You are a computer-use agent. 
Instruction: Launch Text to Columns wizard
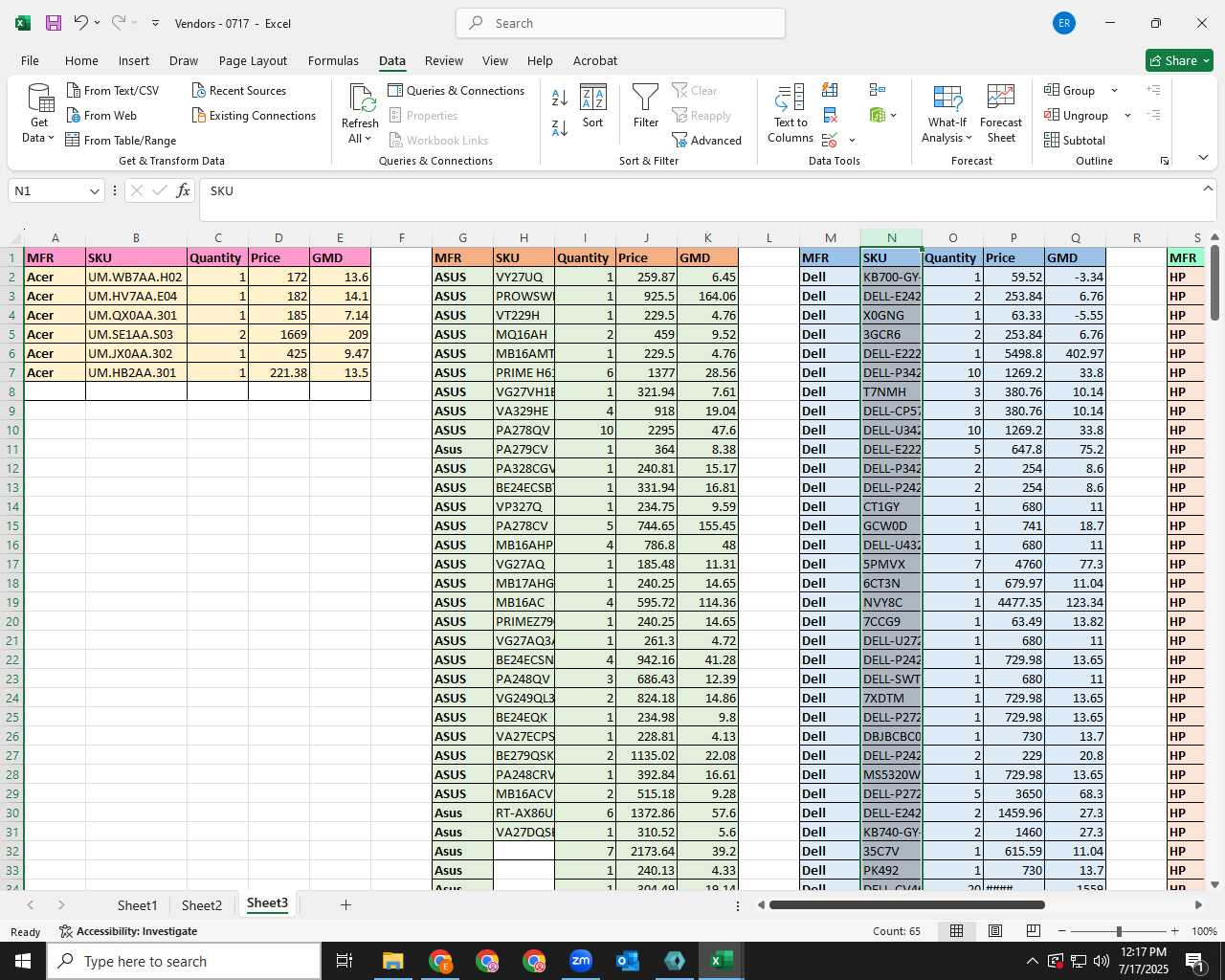point(791,113)
